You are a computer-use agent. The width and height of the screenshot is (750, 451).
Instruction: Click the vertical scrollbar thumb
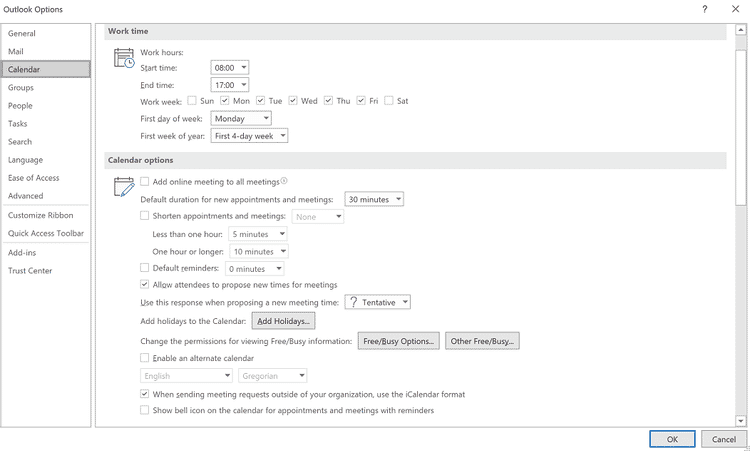pos(740,127)
